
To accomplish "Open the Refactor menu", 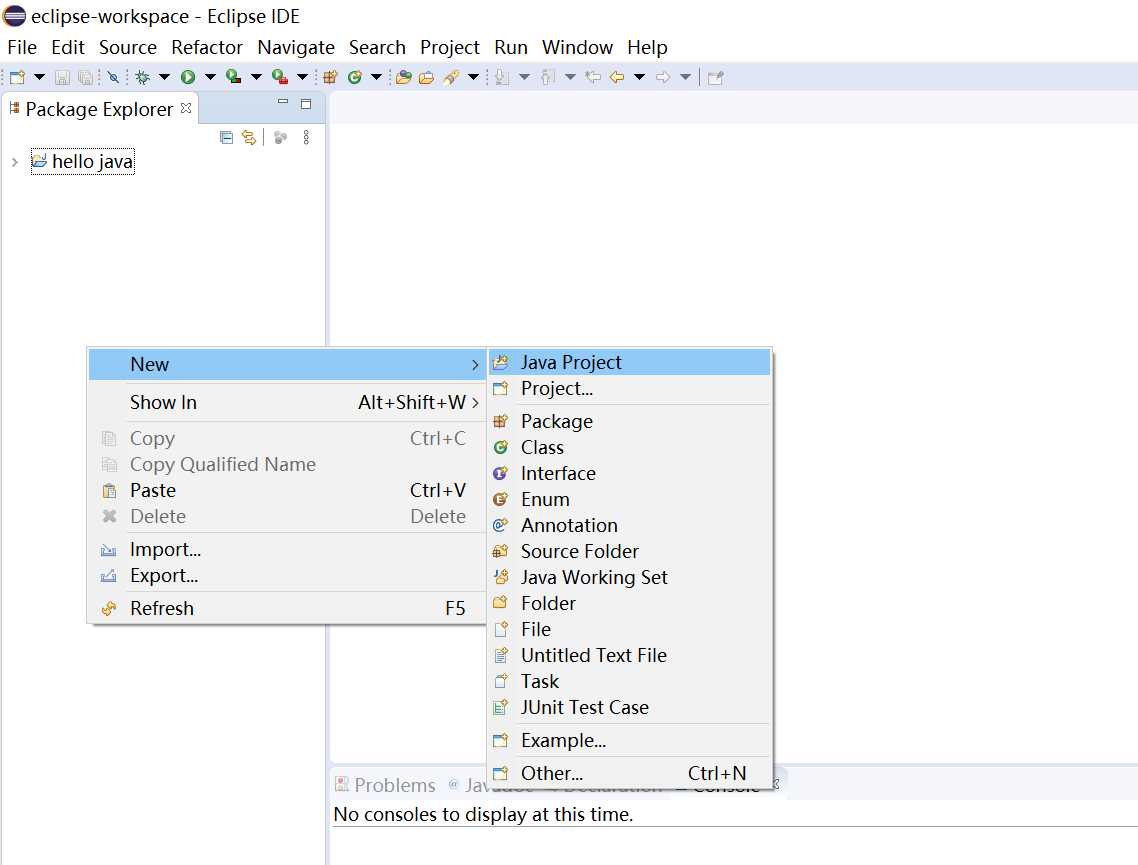I will [x=207, y=47].
